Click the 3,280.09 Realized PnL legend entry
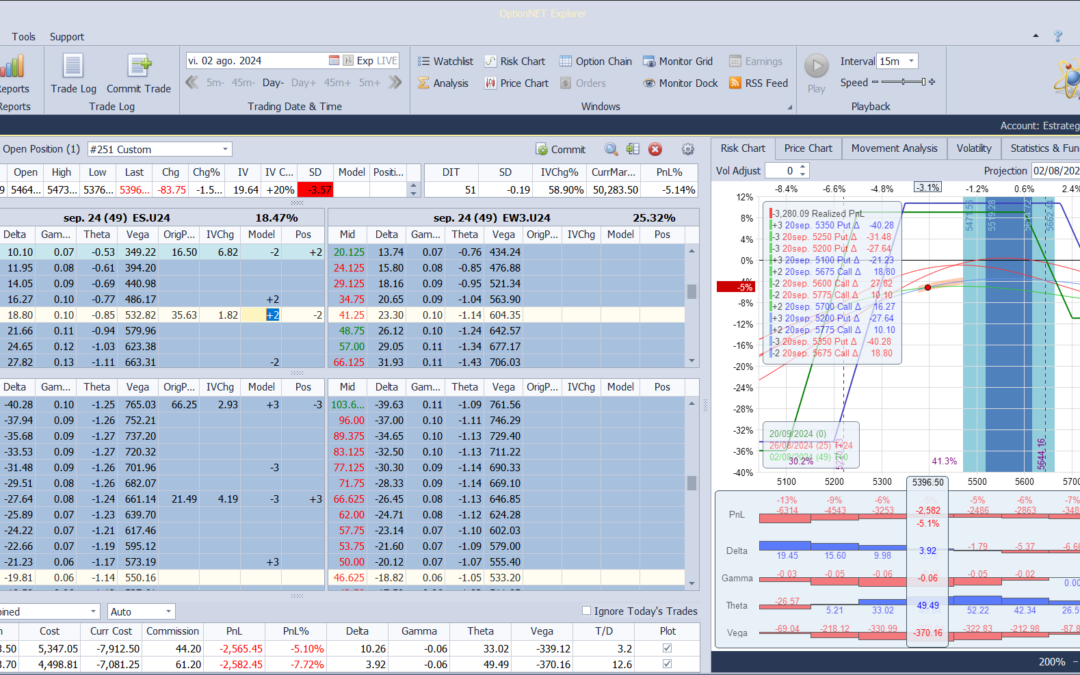Viewport: 1080px width, 675px height. pyautogui.click(x=818, y=214)
